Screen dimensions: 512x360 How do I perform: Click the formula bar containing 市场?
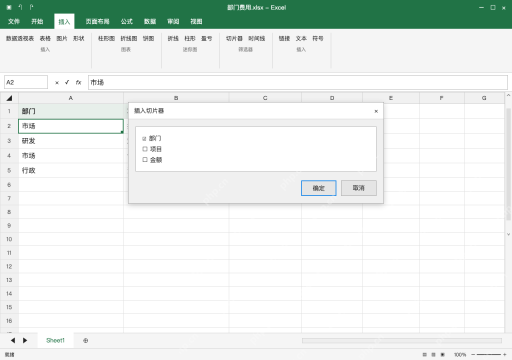(298, 82)
